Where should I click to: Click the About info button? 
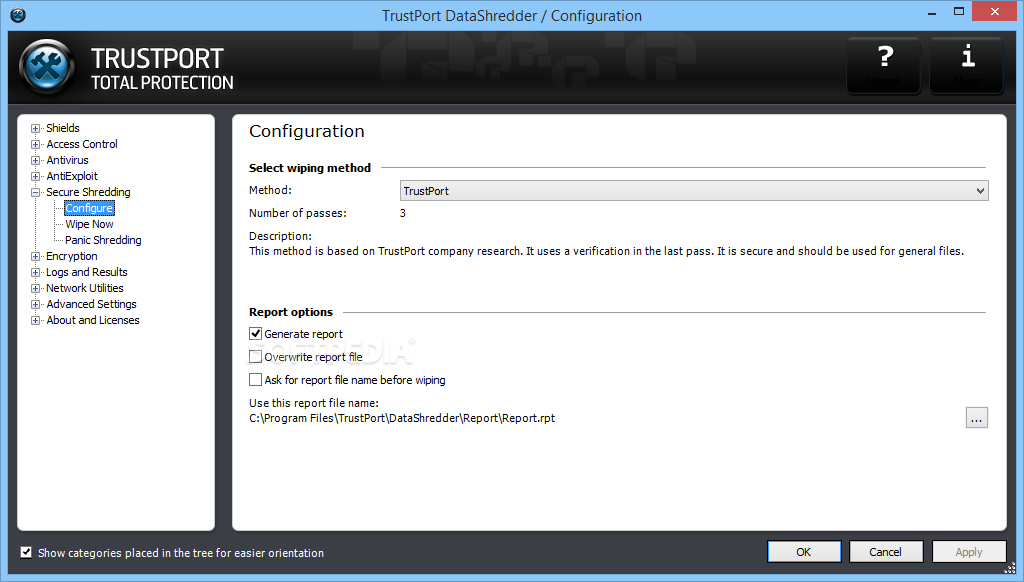tap(967, 65)
